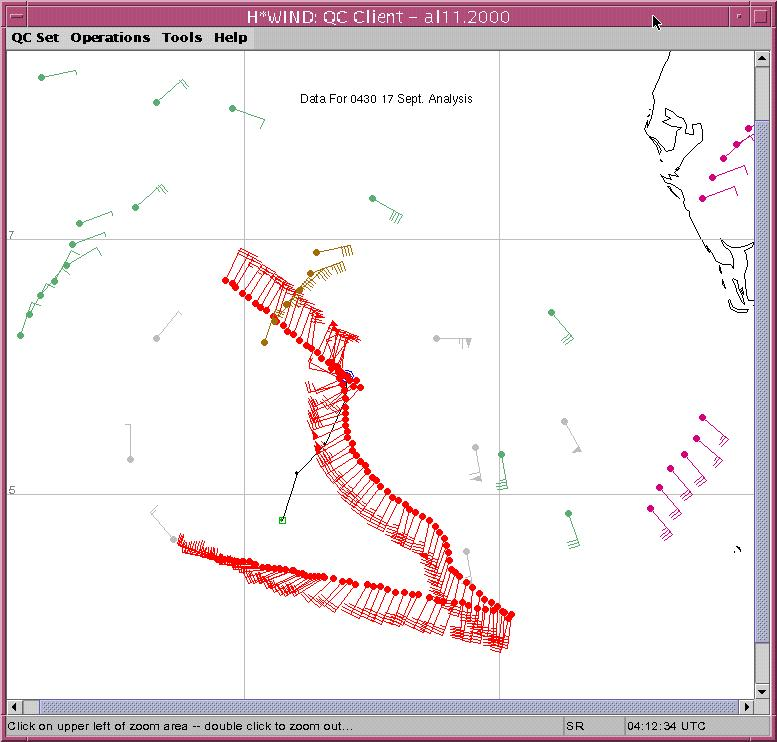Open the Operations menu
The image size is (777, 742).
coord(110,38)
